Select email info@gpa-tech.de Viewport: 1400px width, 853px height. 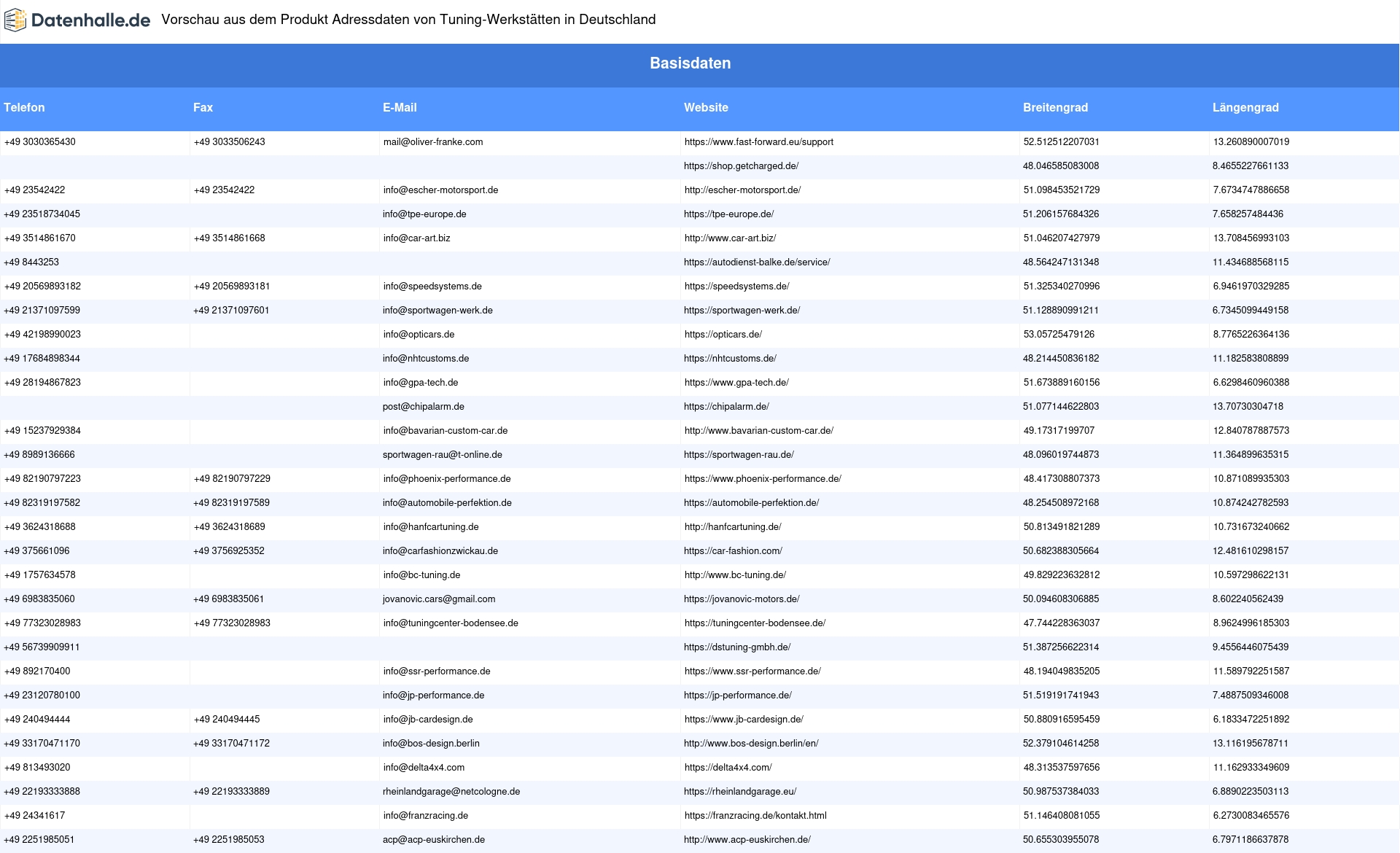tap(421, 383)
